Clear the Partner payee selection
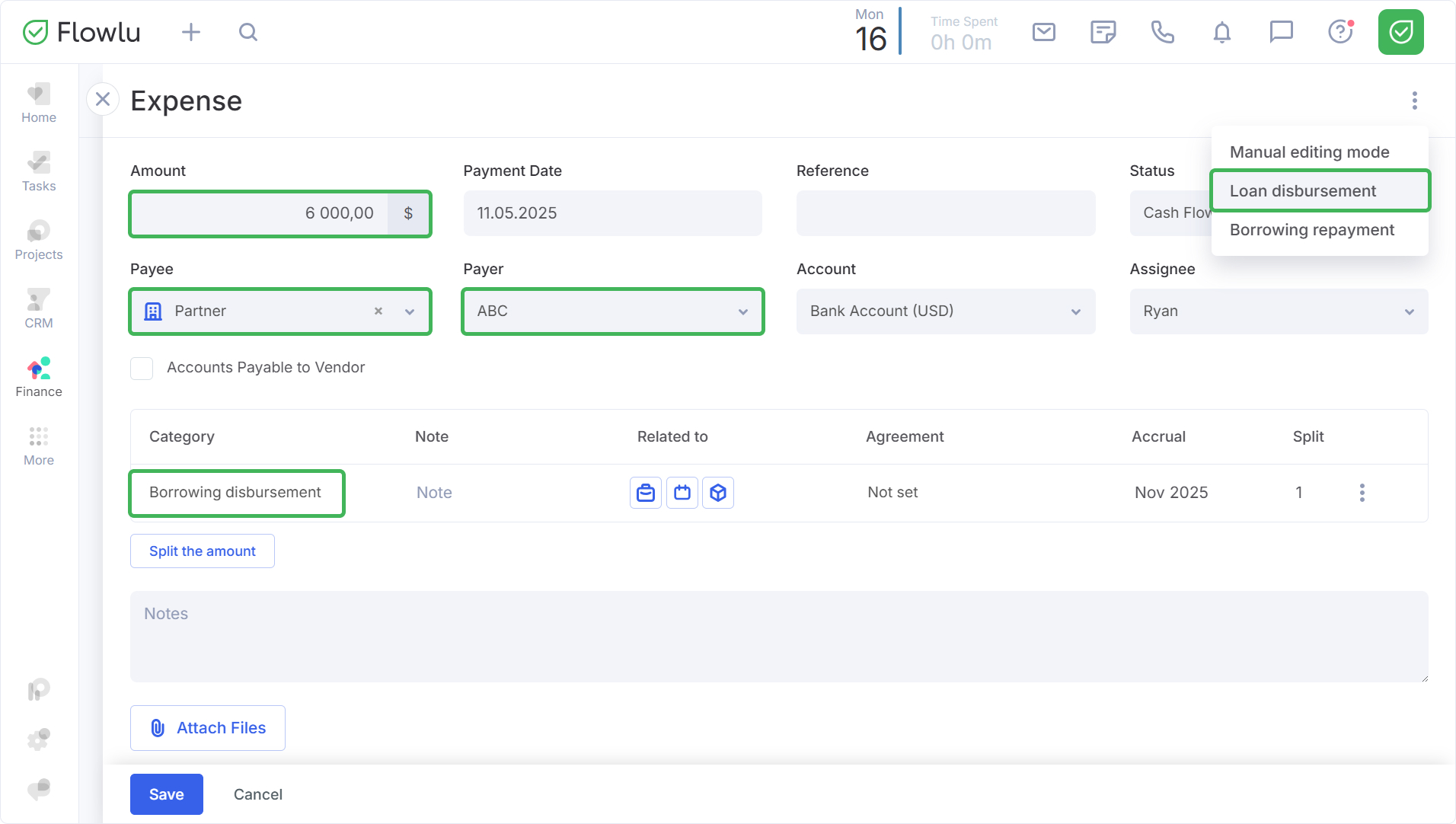The width and height of the screenshot is (1456, 824). point(378,311)
